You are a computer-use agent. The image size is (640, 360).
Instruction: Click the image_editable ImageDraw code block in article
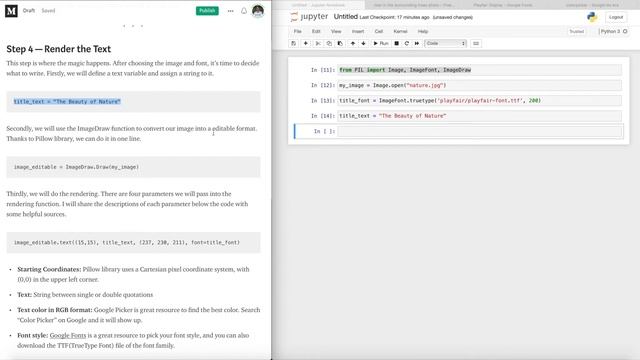tap(133, 167)
